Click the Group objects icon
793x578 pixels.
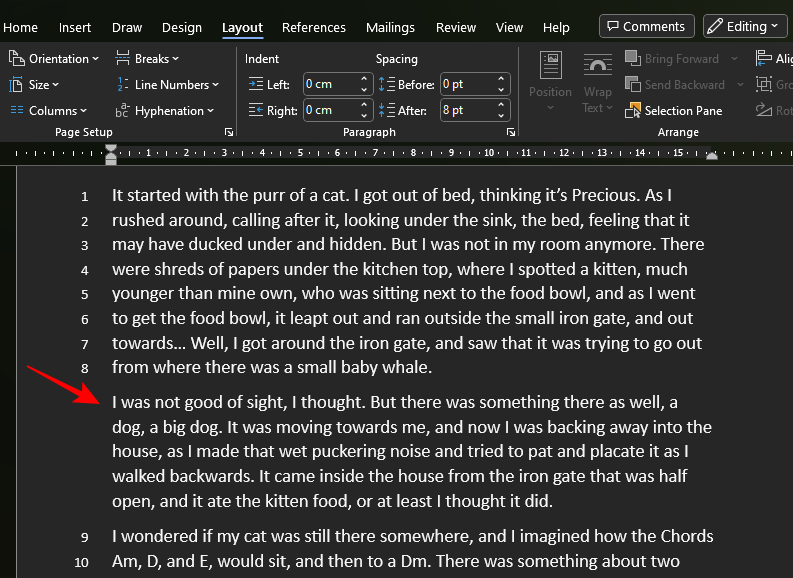764,84
